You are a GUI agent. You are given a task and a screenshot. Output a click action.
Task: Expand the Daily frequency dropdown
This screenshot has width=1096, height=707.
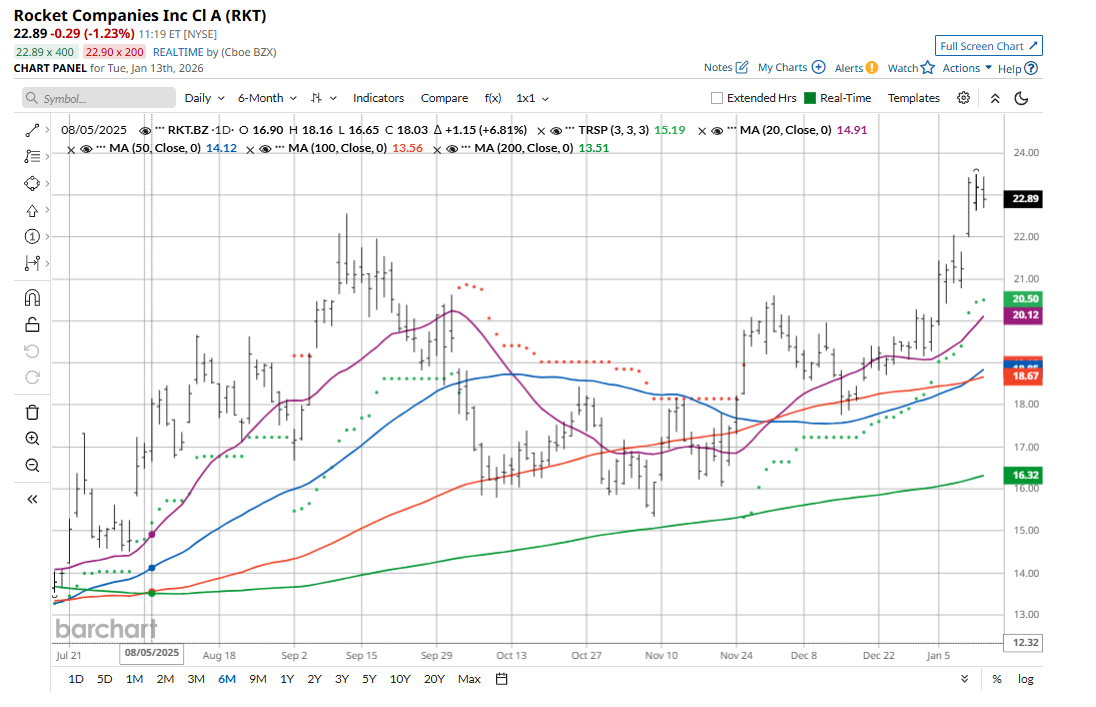tap(205, 98)
